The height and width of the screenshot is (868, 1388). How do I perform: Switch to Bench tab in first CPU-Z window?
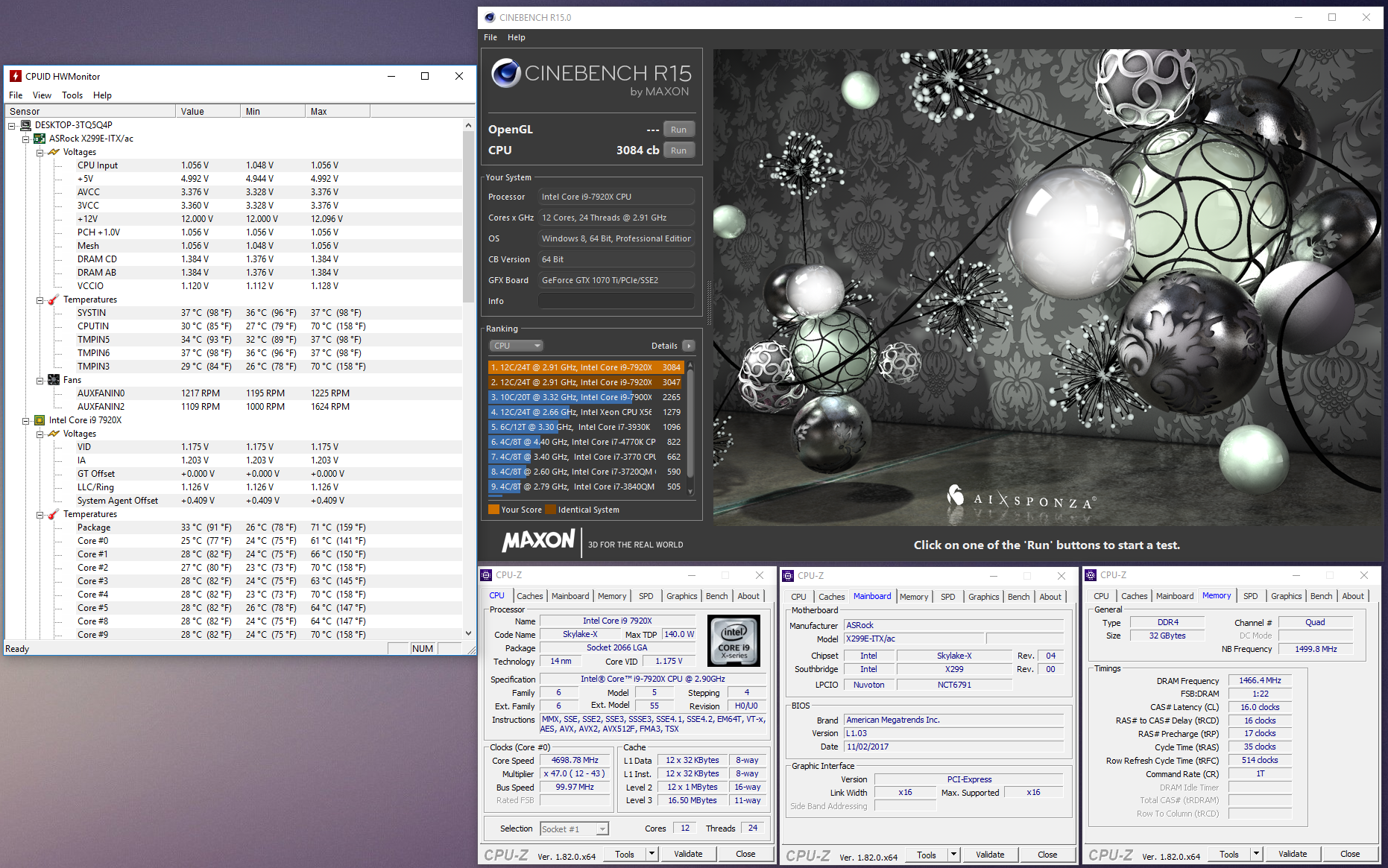click(716, 596)
